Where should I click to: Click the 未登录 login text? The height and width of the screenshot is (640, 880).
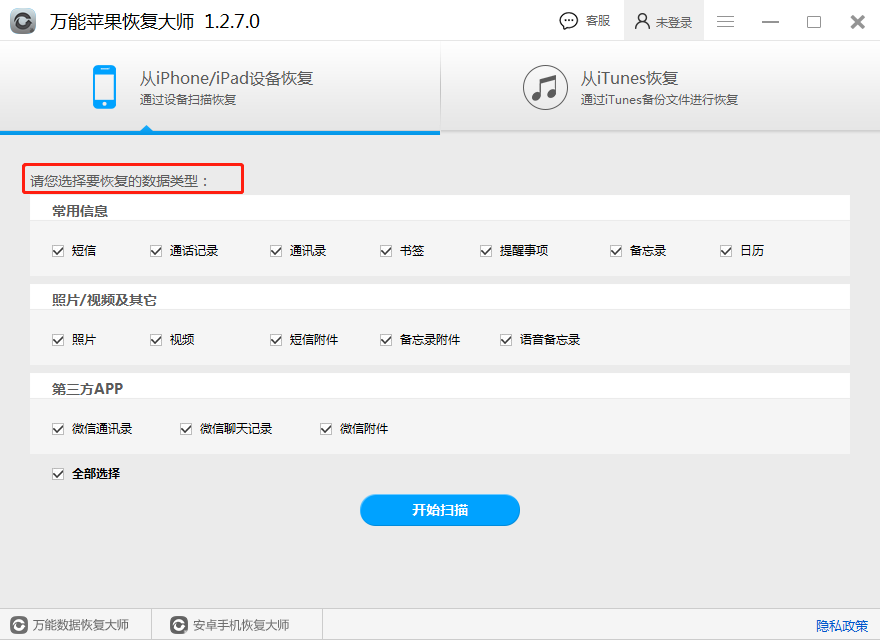click(673, 22)
